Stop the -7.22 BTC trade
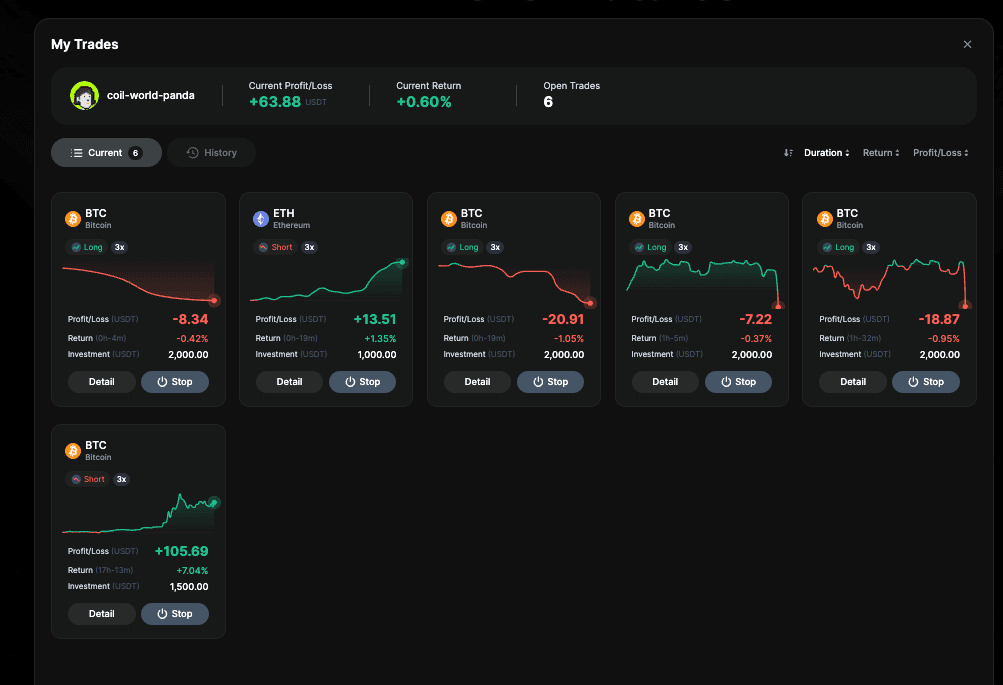This screenshot has height=685, width=1003. pyautogui.click(x=738, y=382)
